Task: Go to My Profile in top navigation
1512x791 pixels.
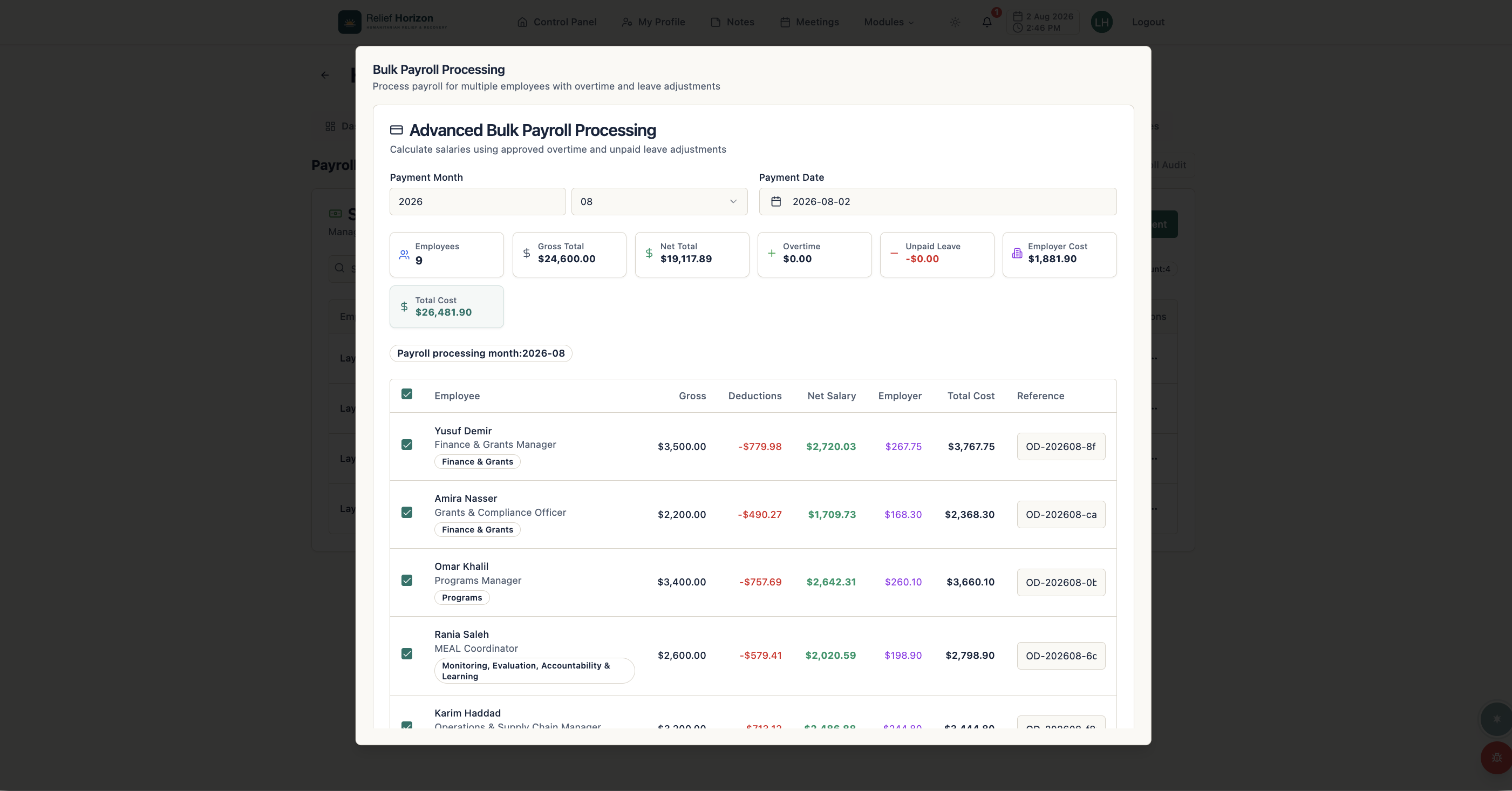Action: pos(653,22)
